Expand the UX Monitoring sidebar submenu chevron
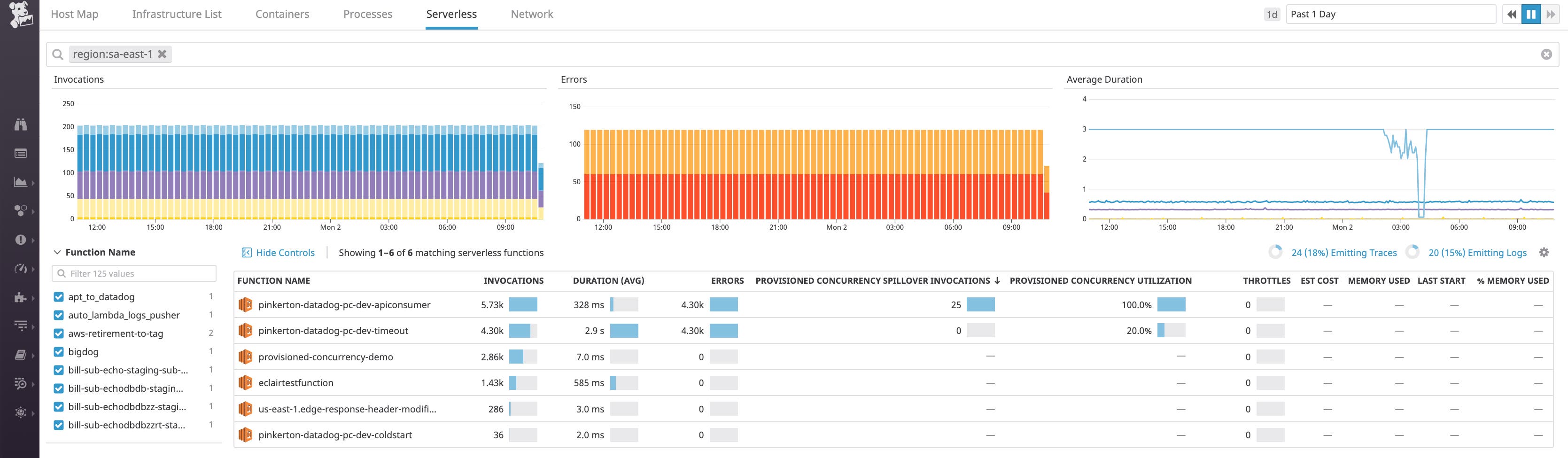1568x458 pixels. [x=34, y=413]
